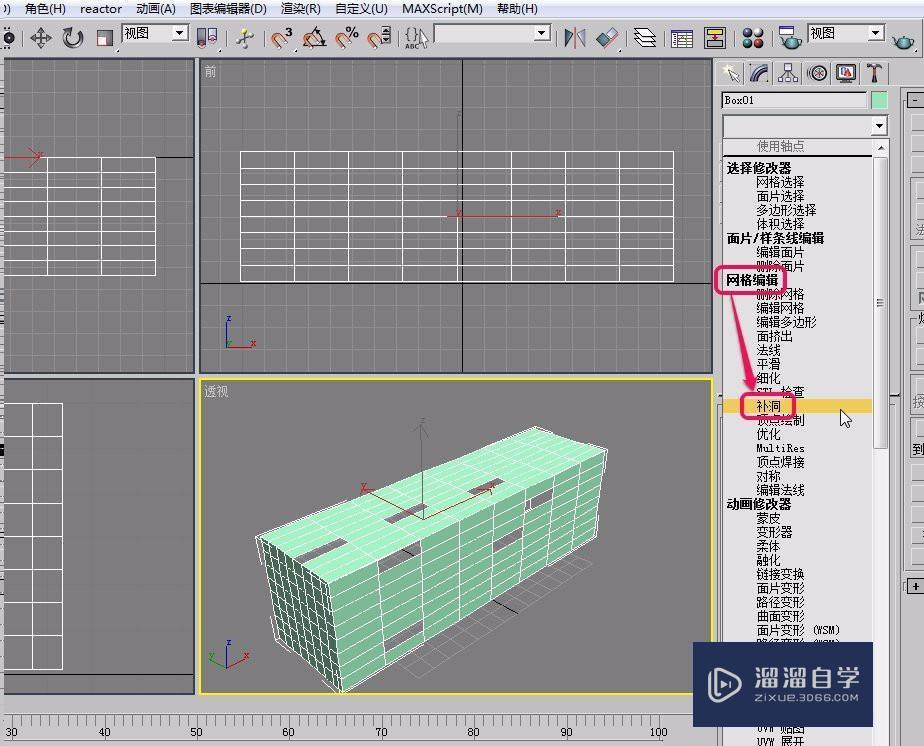Open the Material Editor
The image size is (924, 746).
[753, 37]
